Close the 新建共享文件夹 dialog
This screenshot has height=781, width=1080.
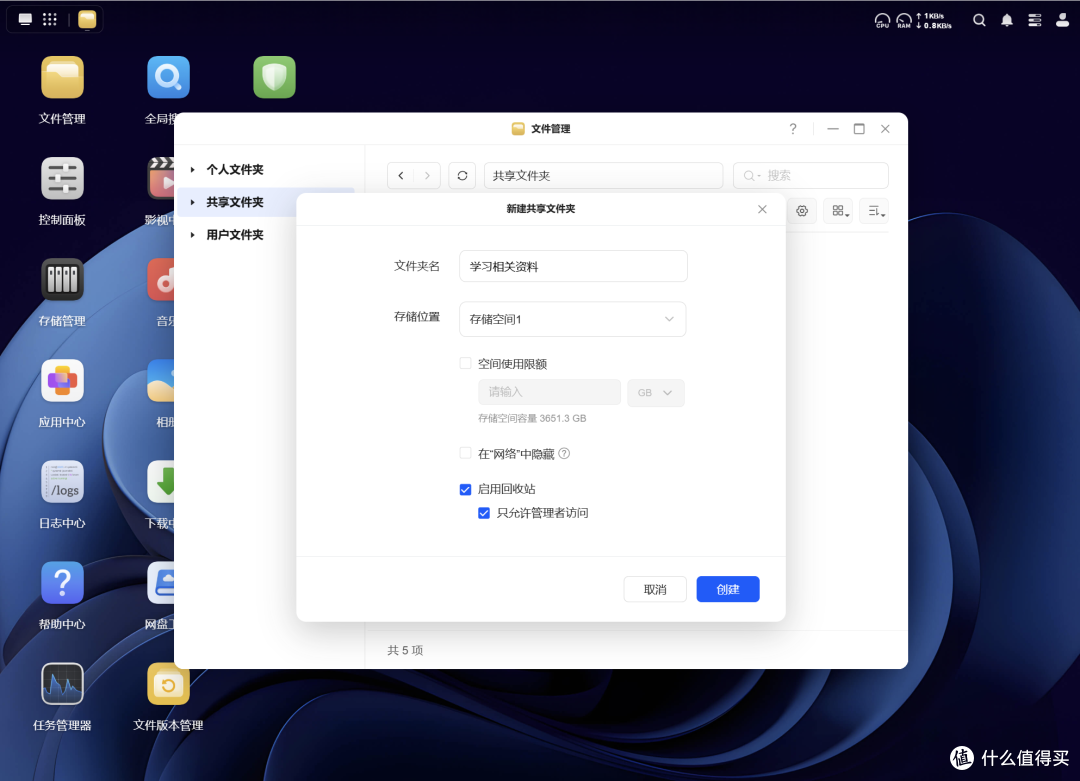click(x=762, y=209)
